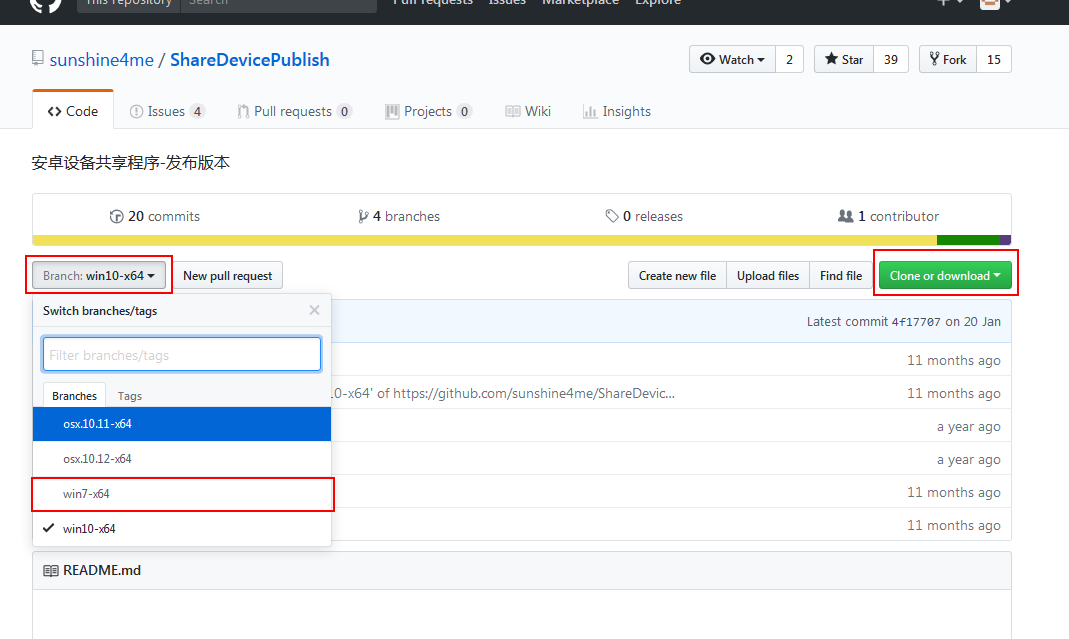1069x639 pixels.
Task: Click the fork icon on Fork button
Action: [934, 59]
